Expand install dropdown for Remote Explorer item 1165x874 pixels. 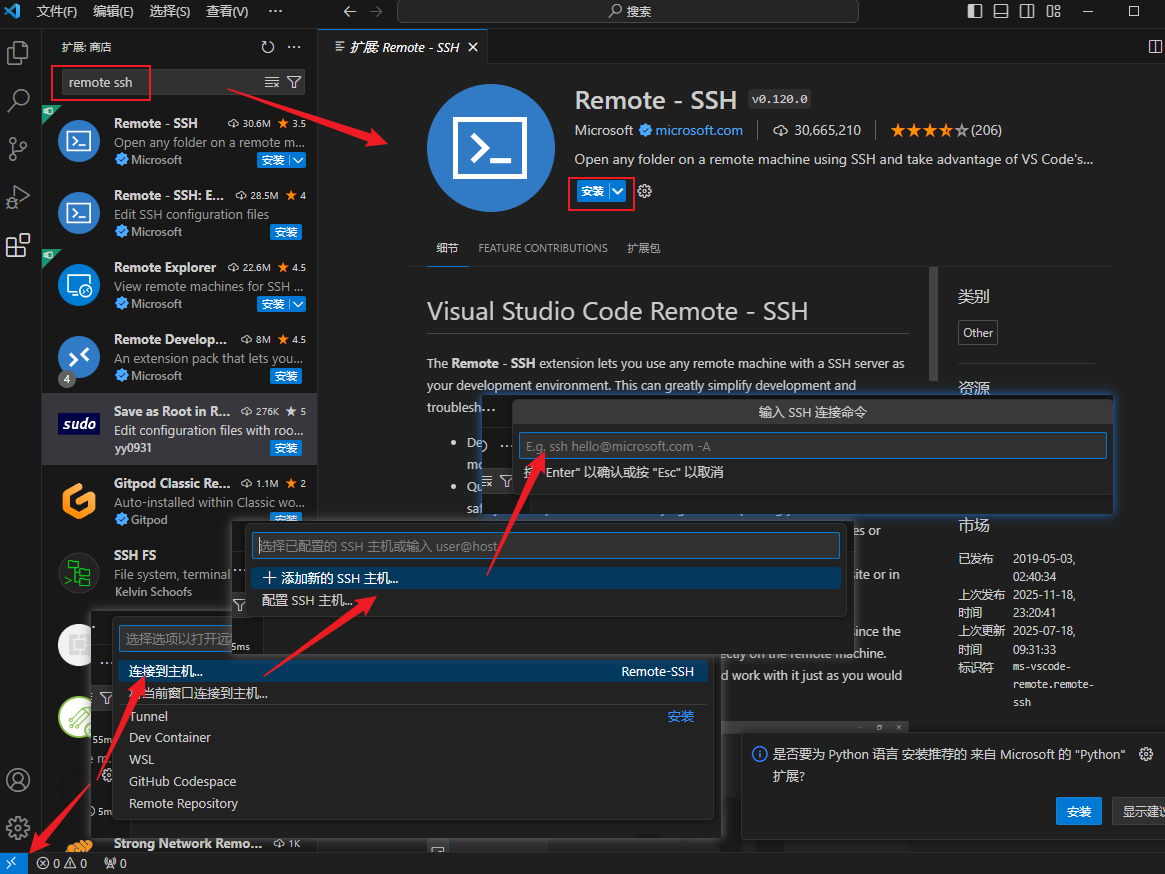pos(298,304)
